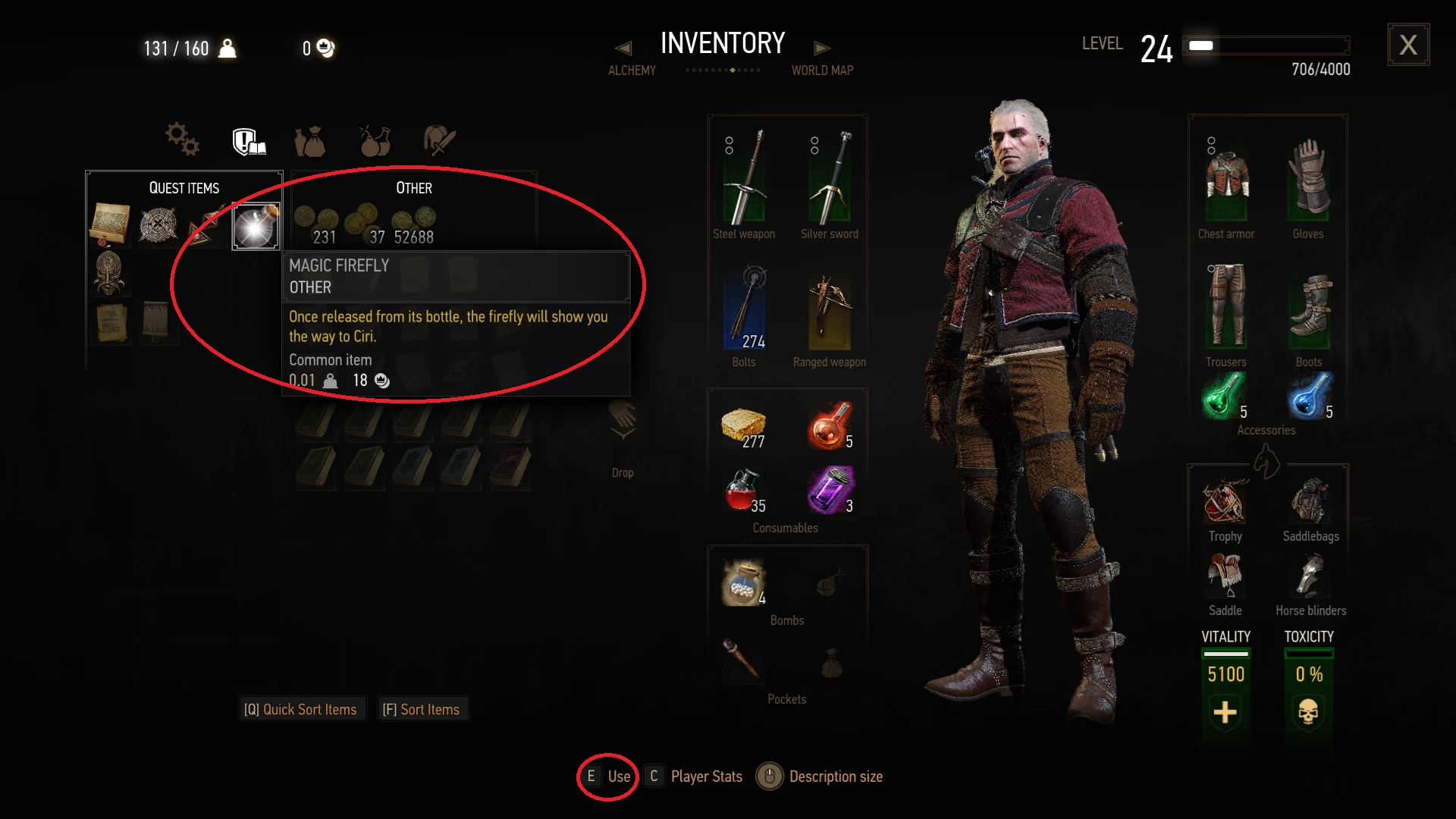Select the alchemy potions filter icon

[x=375, y=140]
